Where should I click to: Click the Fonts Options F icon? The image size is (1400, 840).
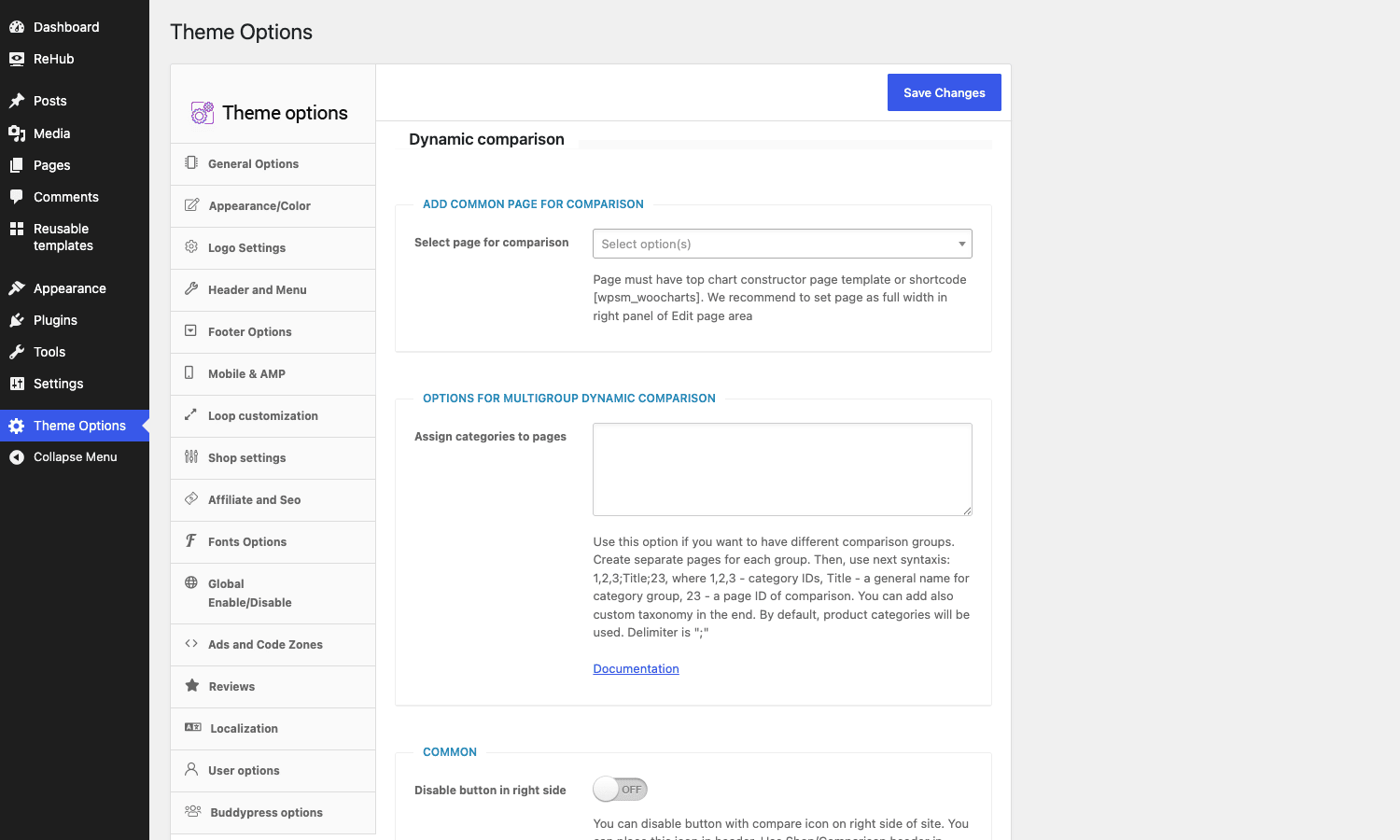click(190, 540)
